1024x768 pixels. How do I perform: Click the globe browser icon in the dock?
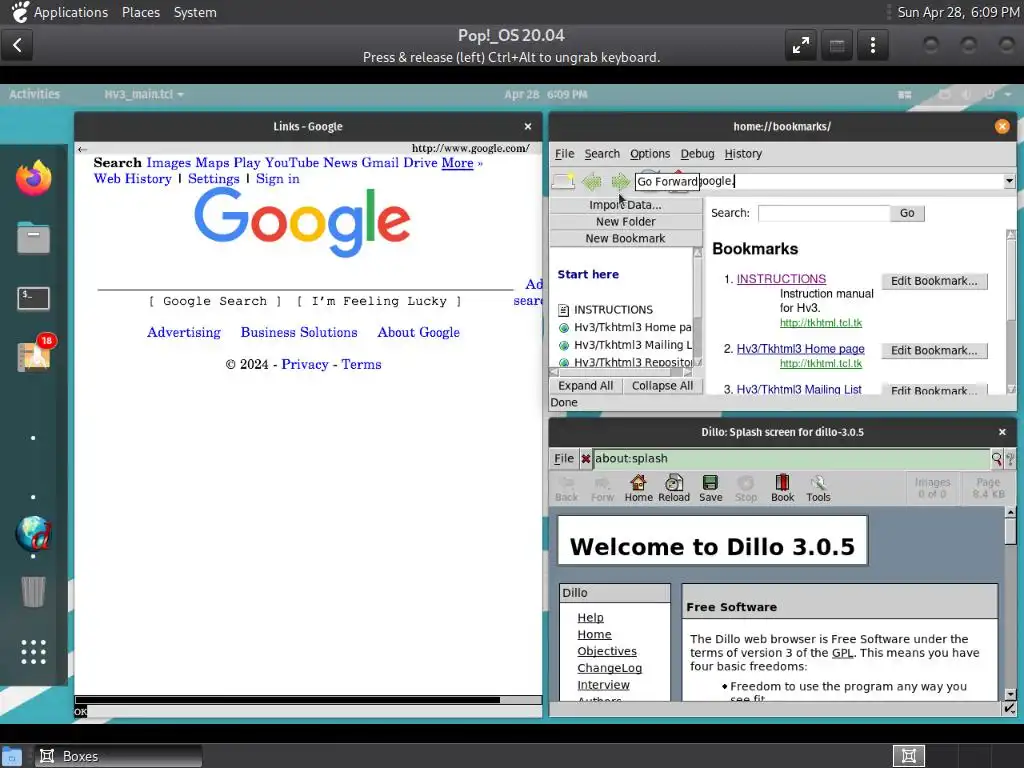pyautogui.click(x=33, y=534)
